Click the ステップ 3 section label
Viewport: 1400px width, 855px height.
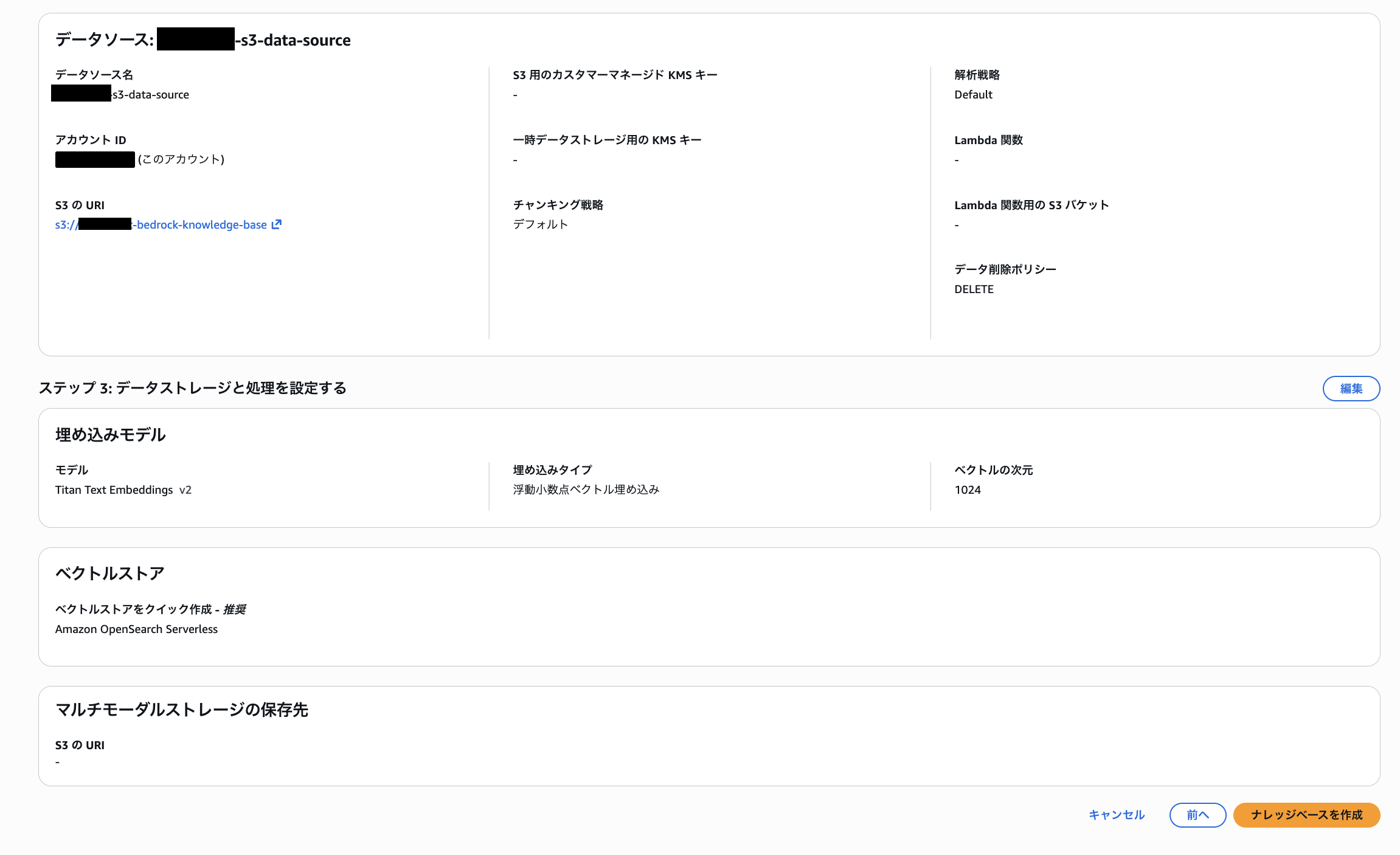click(192, 388)
